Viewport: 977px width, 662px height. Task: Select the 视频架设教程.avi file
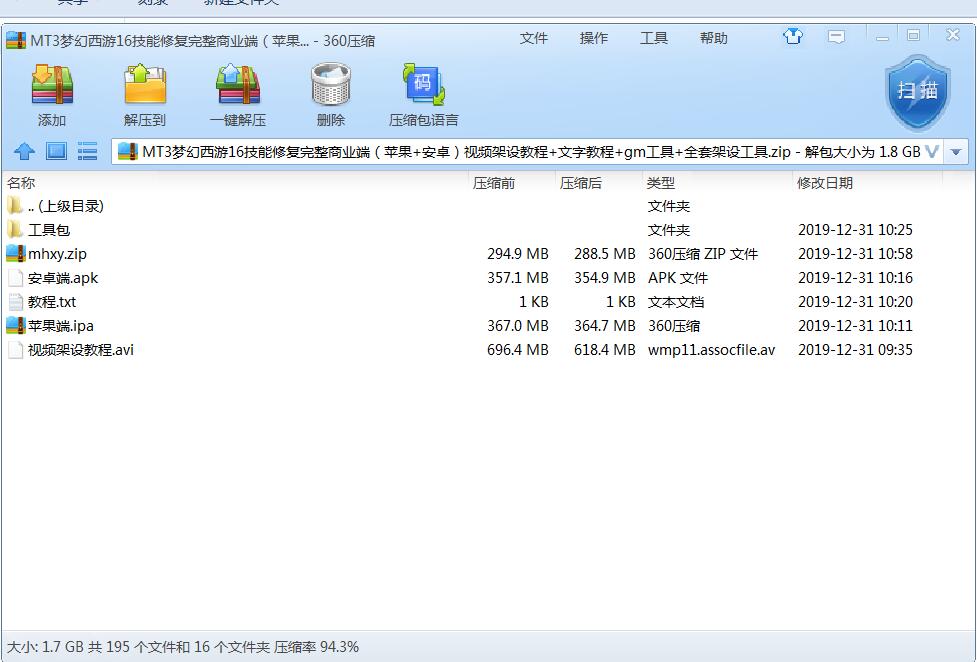coord(80,350)
